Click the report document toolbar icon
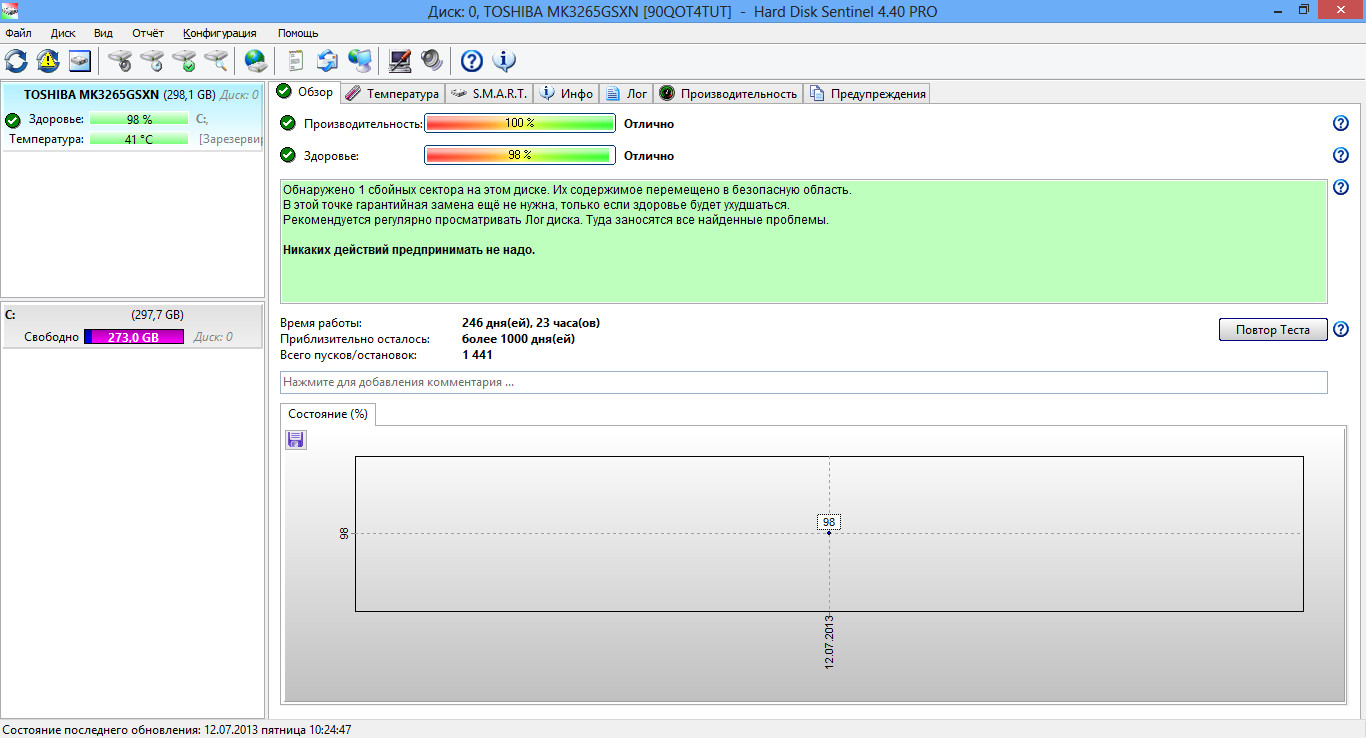 pyautogui.click(x=296, y=61)
